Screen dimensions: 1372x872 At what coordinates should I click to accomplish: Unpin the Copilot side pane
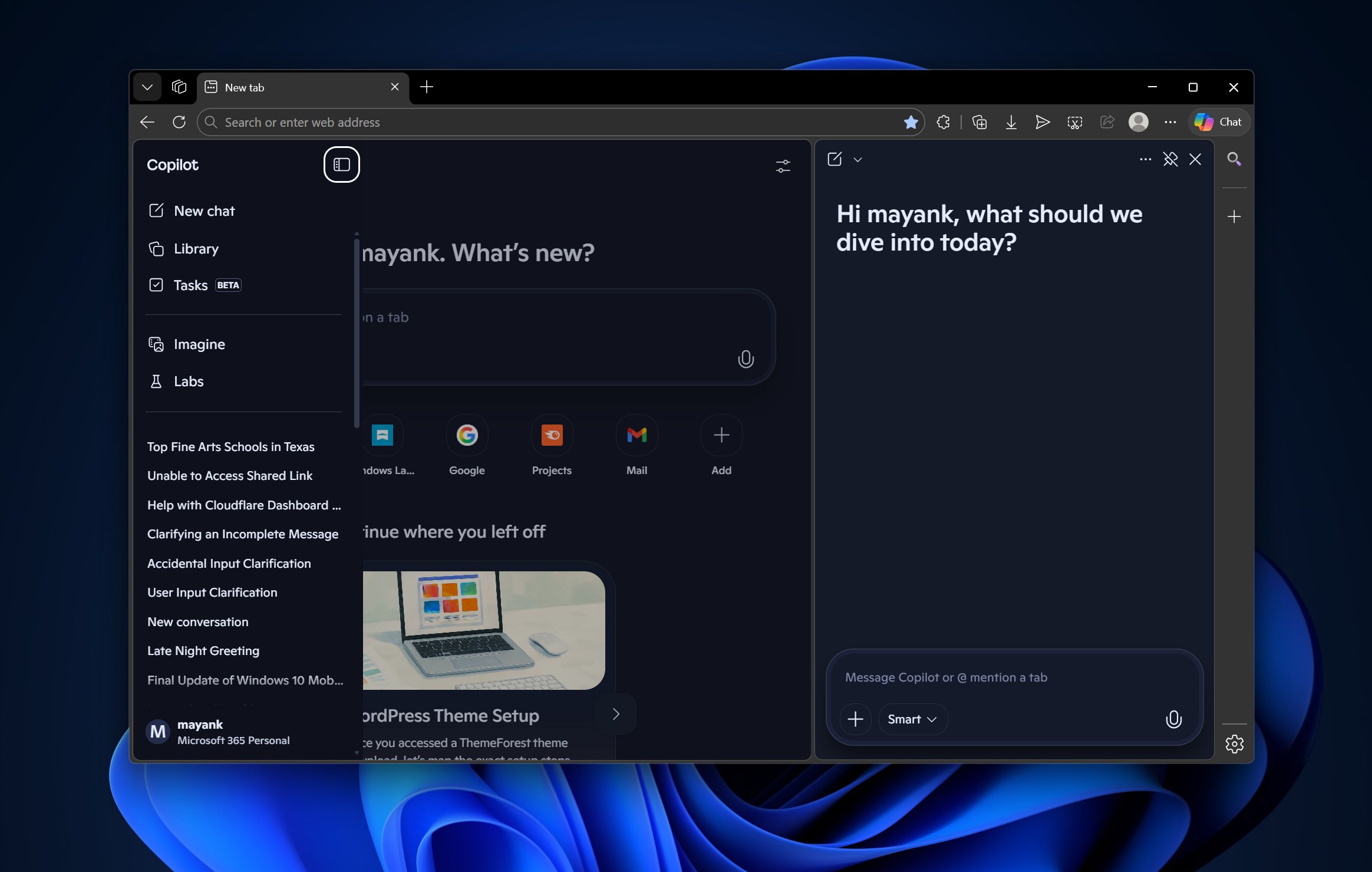tap(1170, 159)
